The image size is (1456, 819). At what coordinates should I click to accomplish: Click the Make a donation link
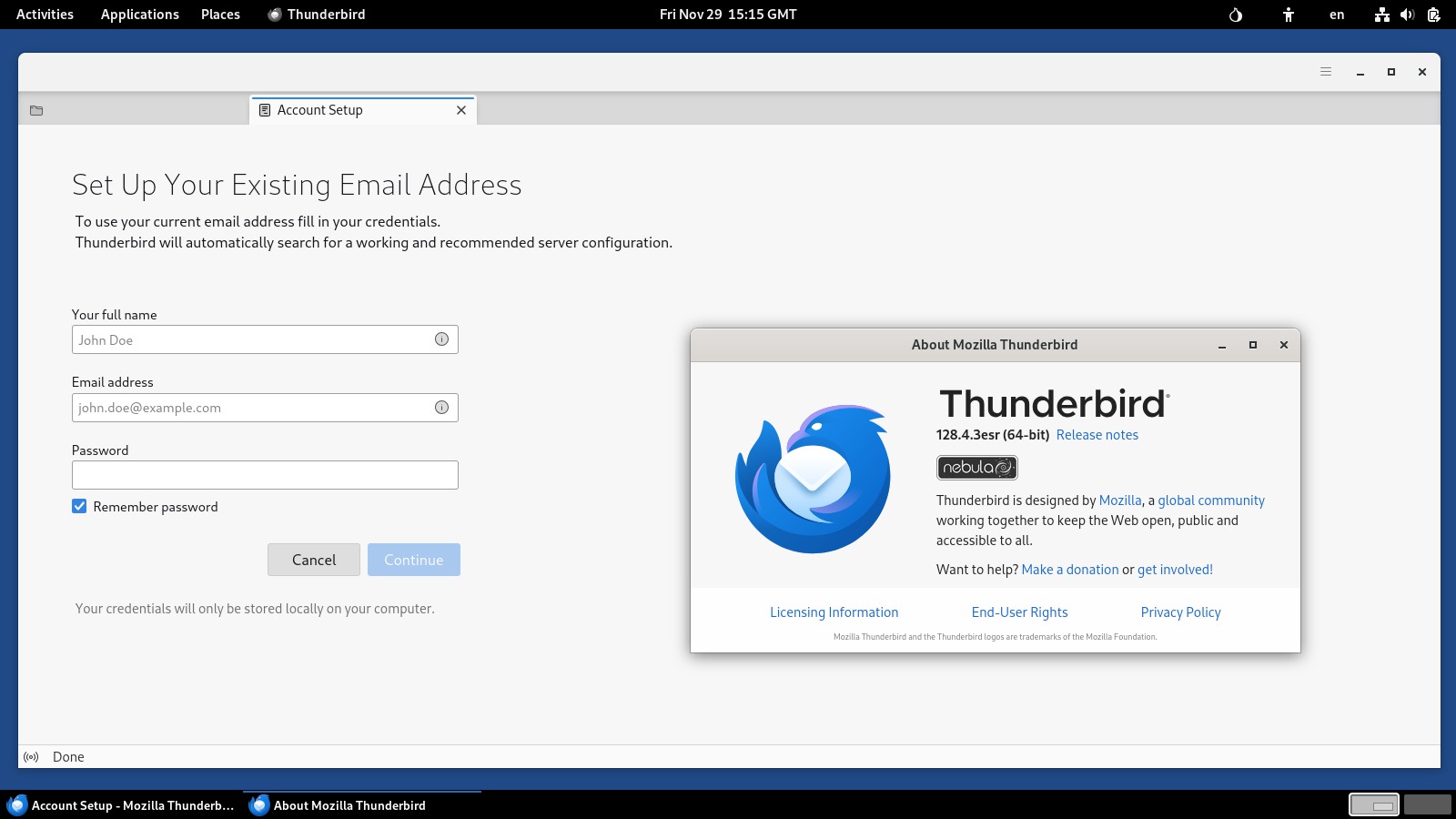coord(1070,570)
